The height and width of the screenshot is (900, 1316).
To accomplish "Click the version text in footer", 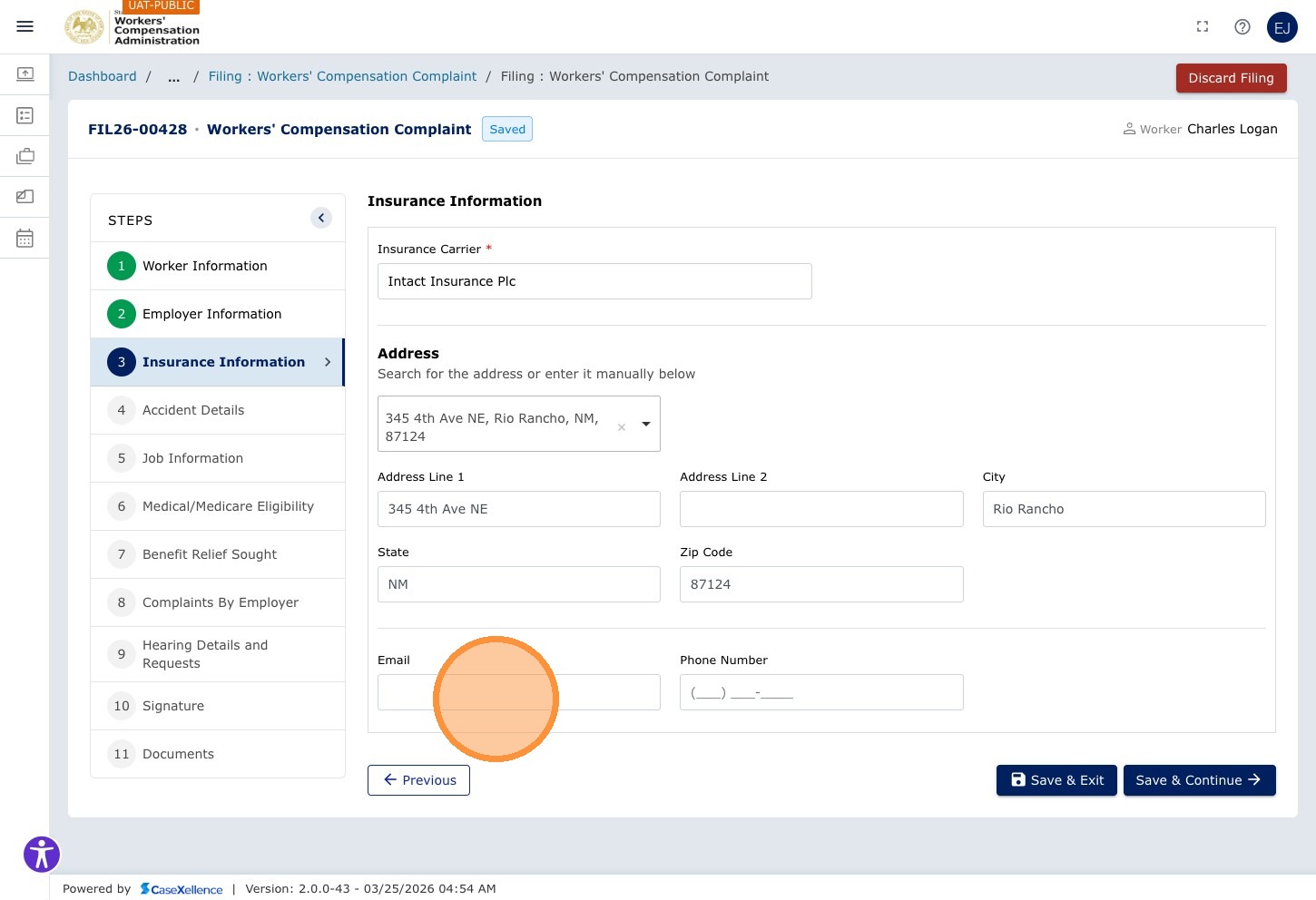I will click(370, 889).
